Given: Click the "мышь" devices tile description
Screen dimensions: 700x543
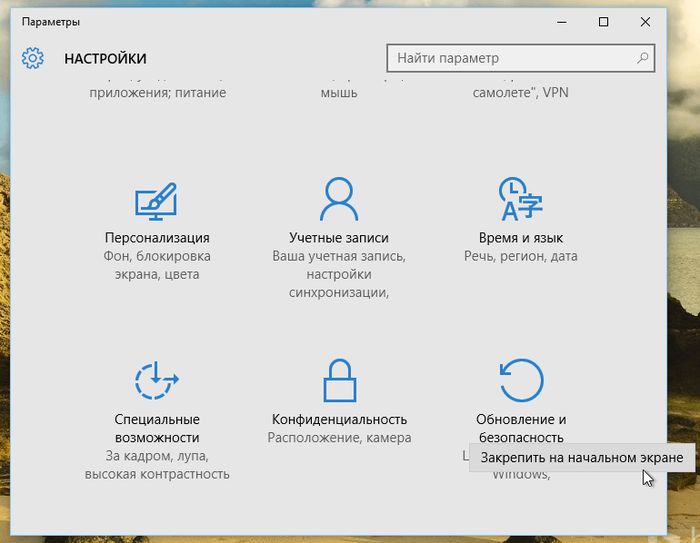Looking at the screenshot, I should (x=338, y=93).
